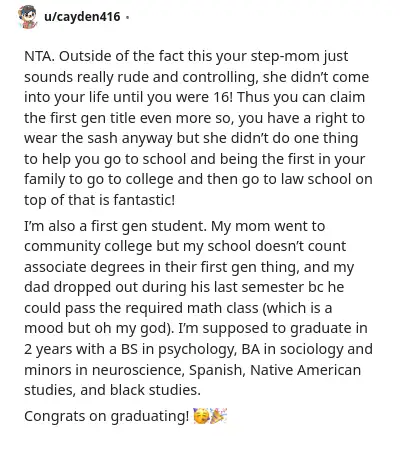This screenshot has height=451, width=400.
Task: Click the dot separator after the username
Action: tap(127, 17)
